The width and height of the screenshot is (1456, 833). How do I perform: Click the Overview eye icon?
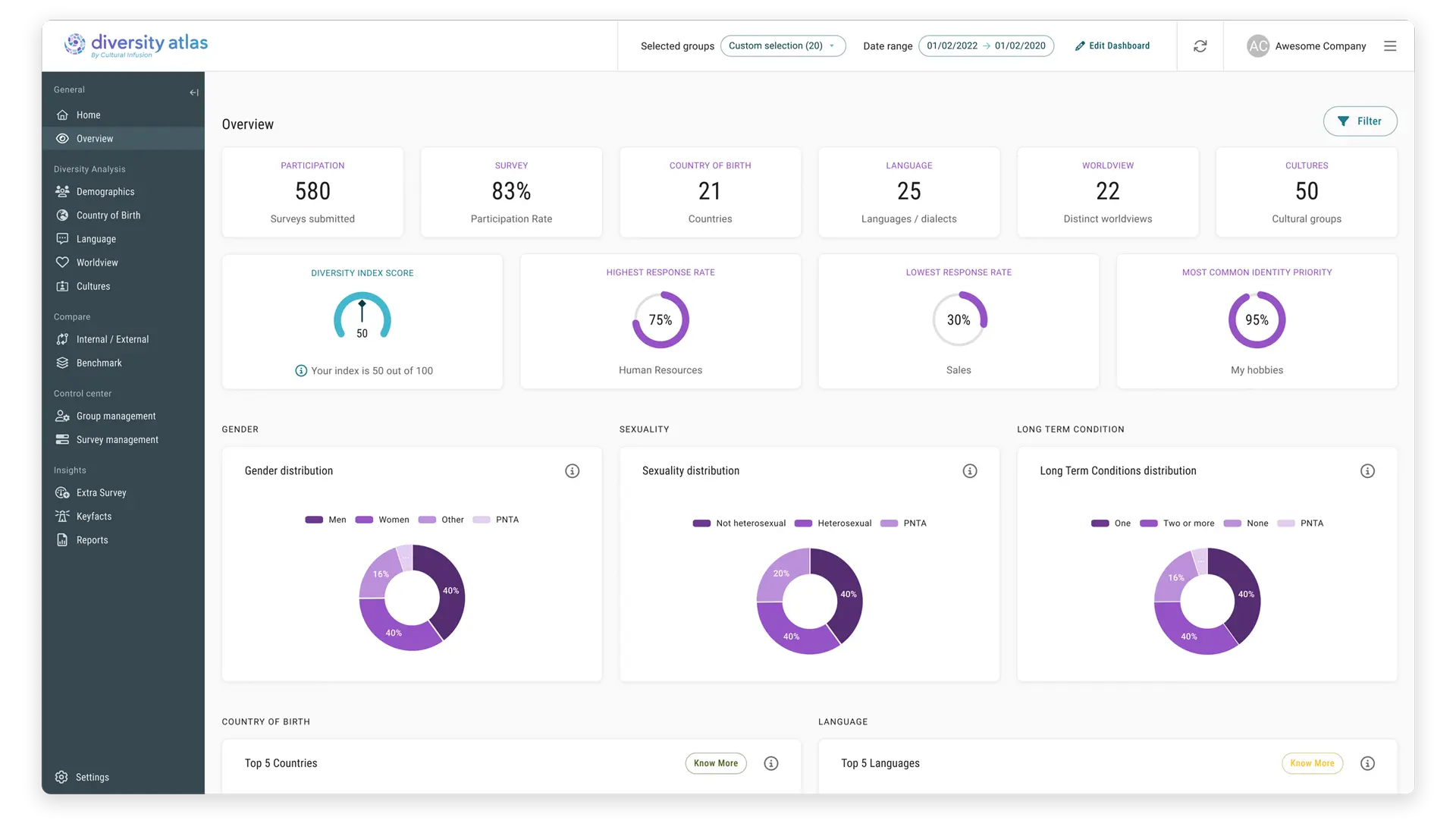(x=62, y=139)
